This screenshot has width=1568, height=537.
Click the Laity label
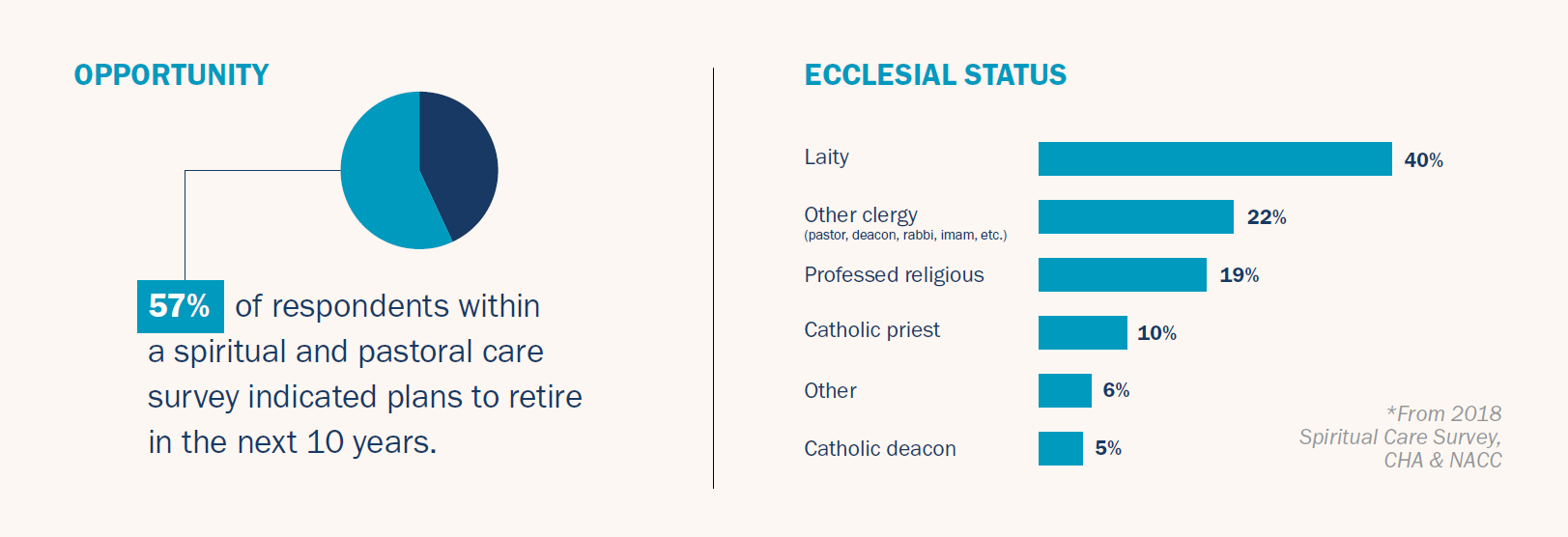click(826, 157)
